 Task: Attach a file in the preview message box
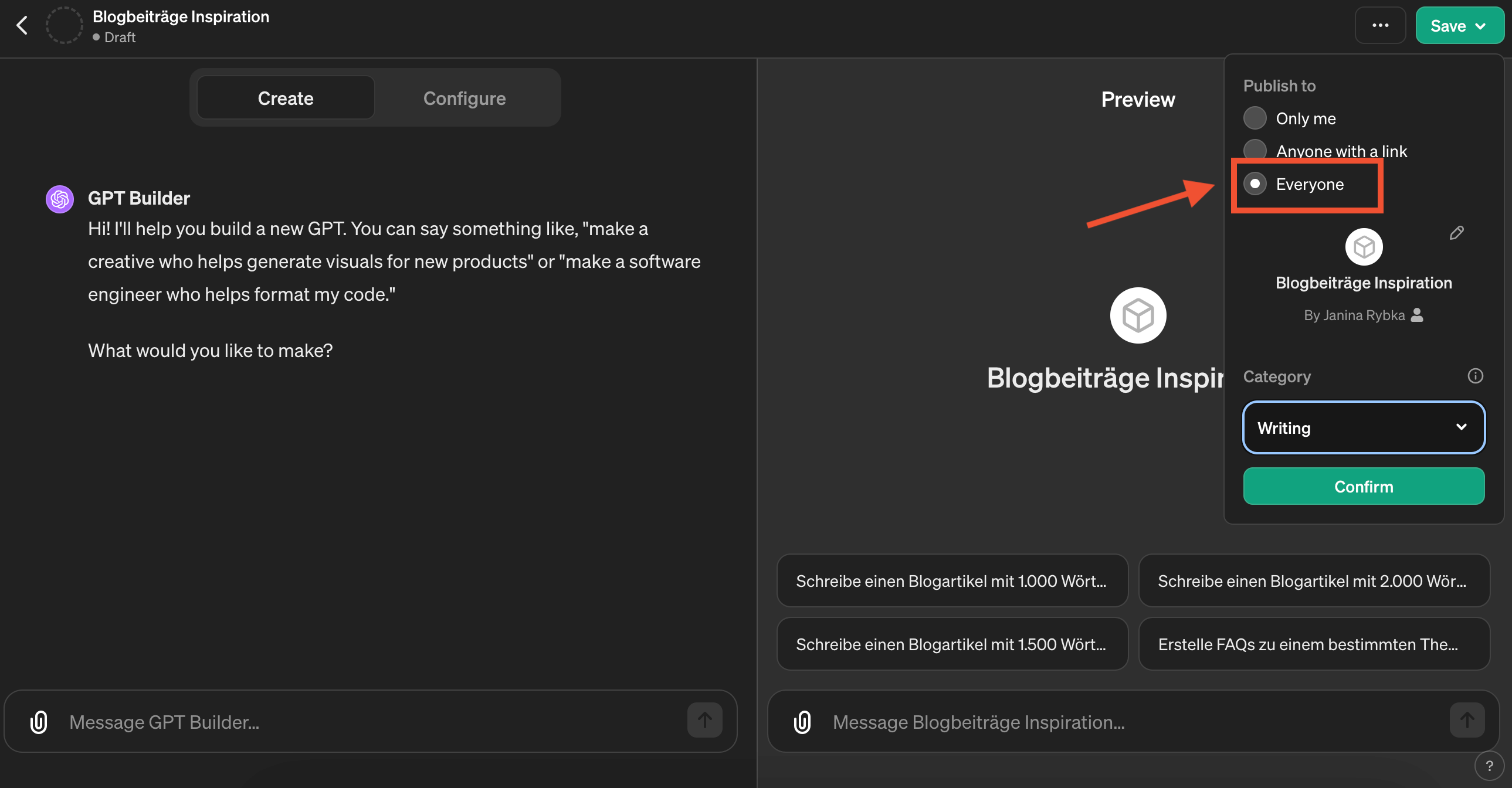pos(802,721)
